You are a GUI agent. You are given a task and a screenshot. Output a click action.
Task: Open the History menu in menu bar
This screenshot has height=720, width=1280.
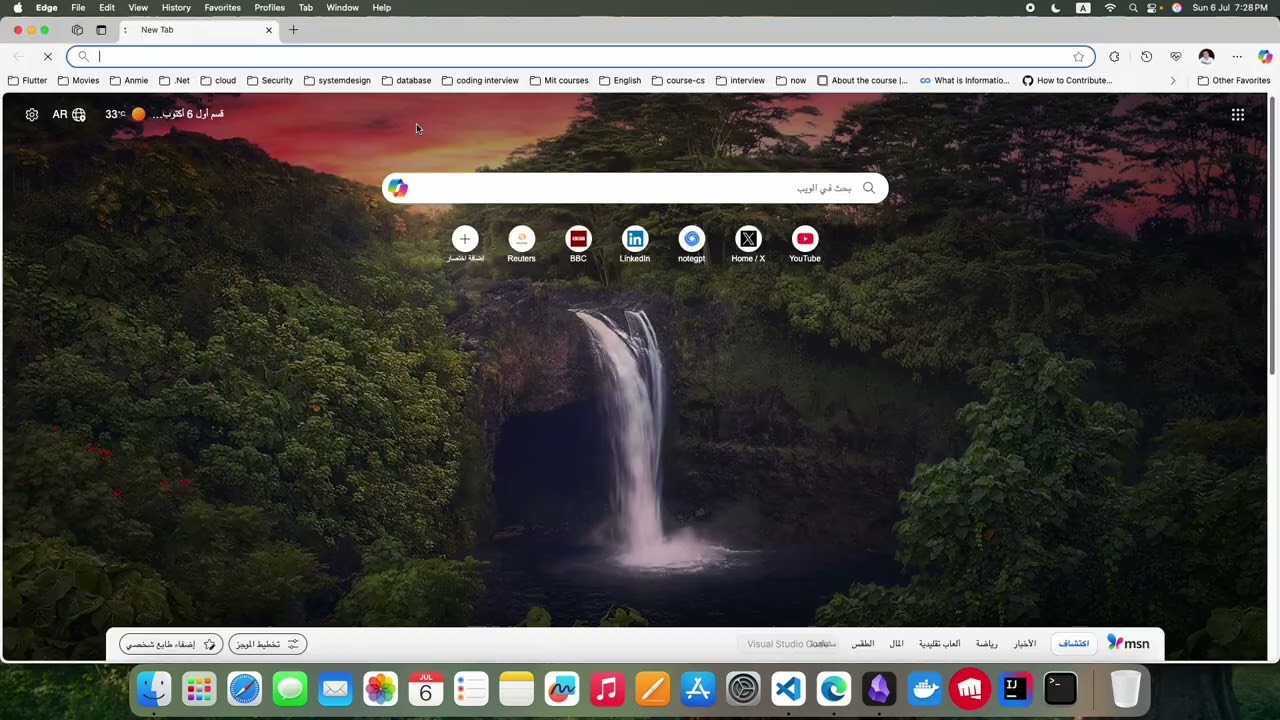coord(176,7)
